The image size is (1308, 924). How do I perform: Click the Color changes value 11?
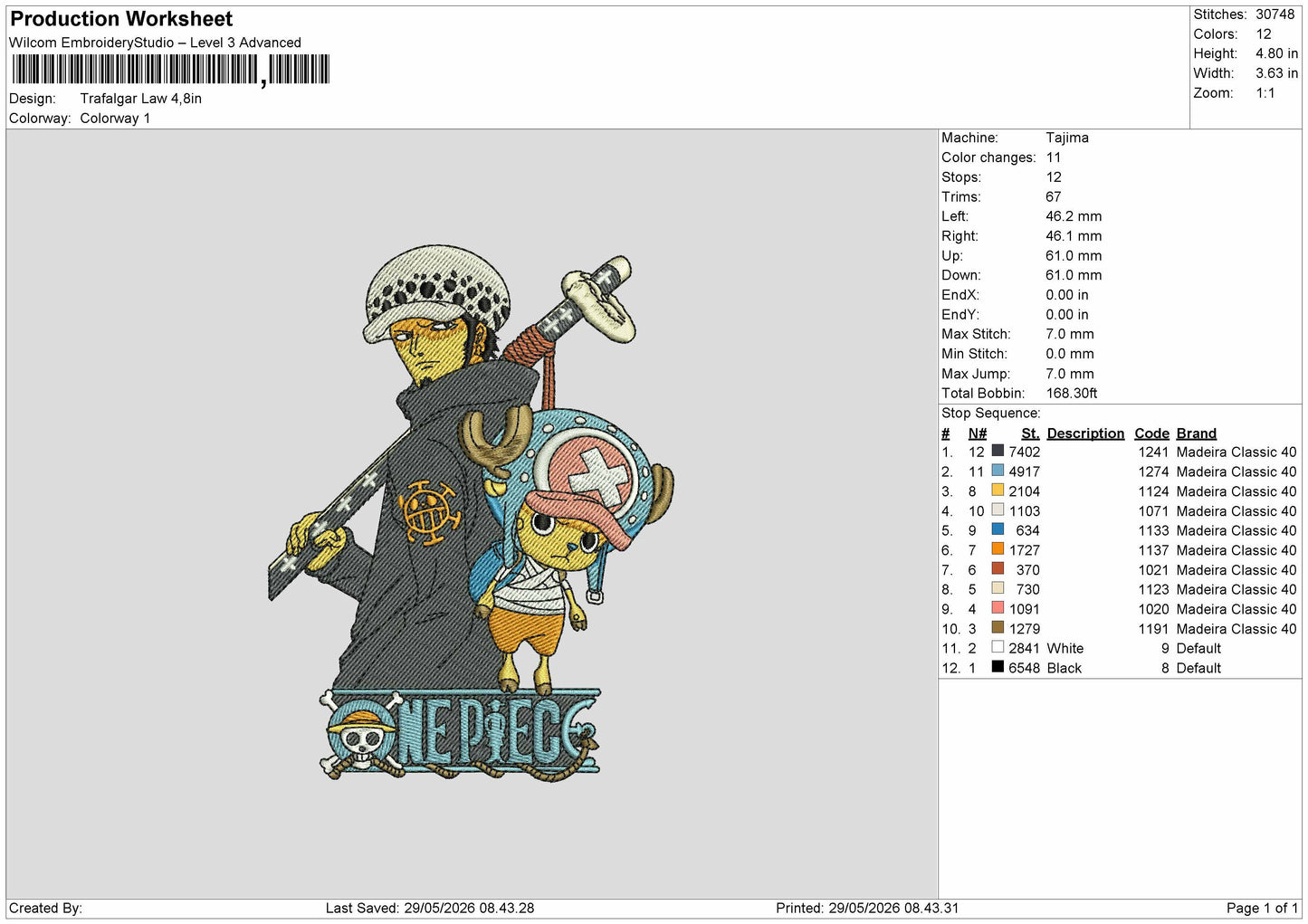coord(1053,157)
